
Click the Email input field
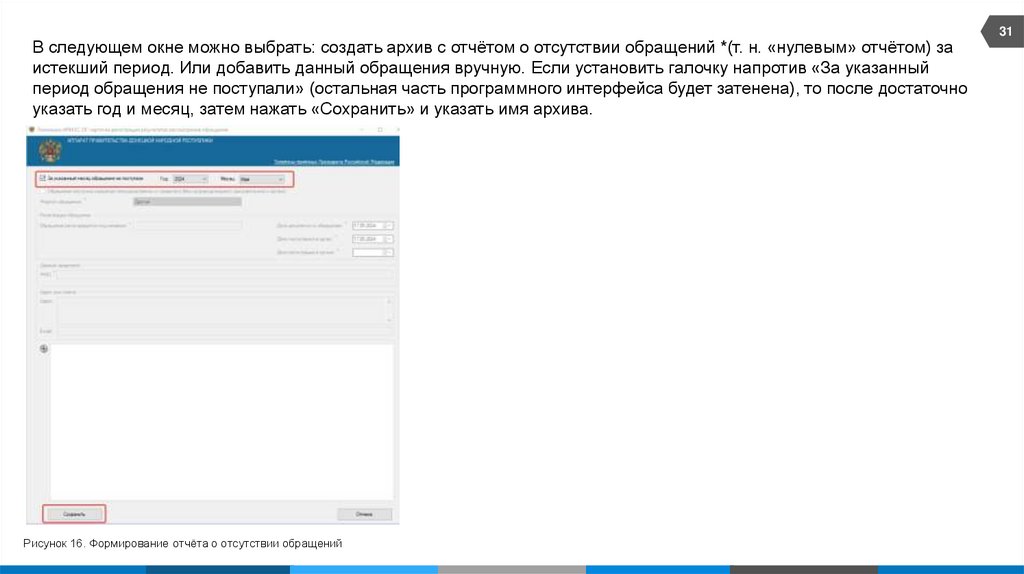225,332
